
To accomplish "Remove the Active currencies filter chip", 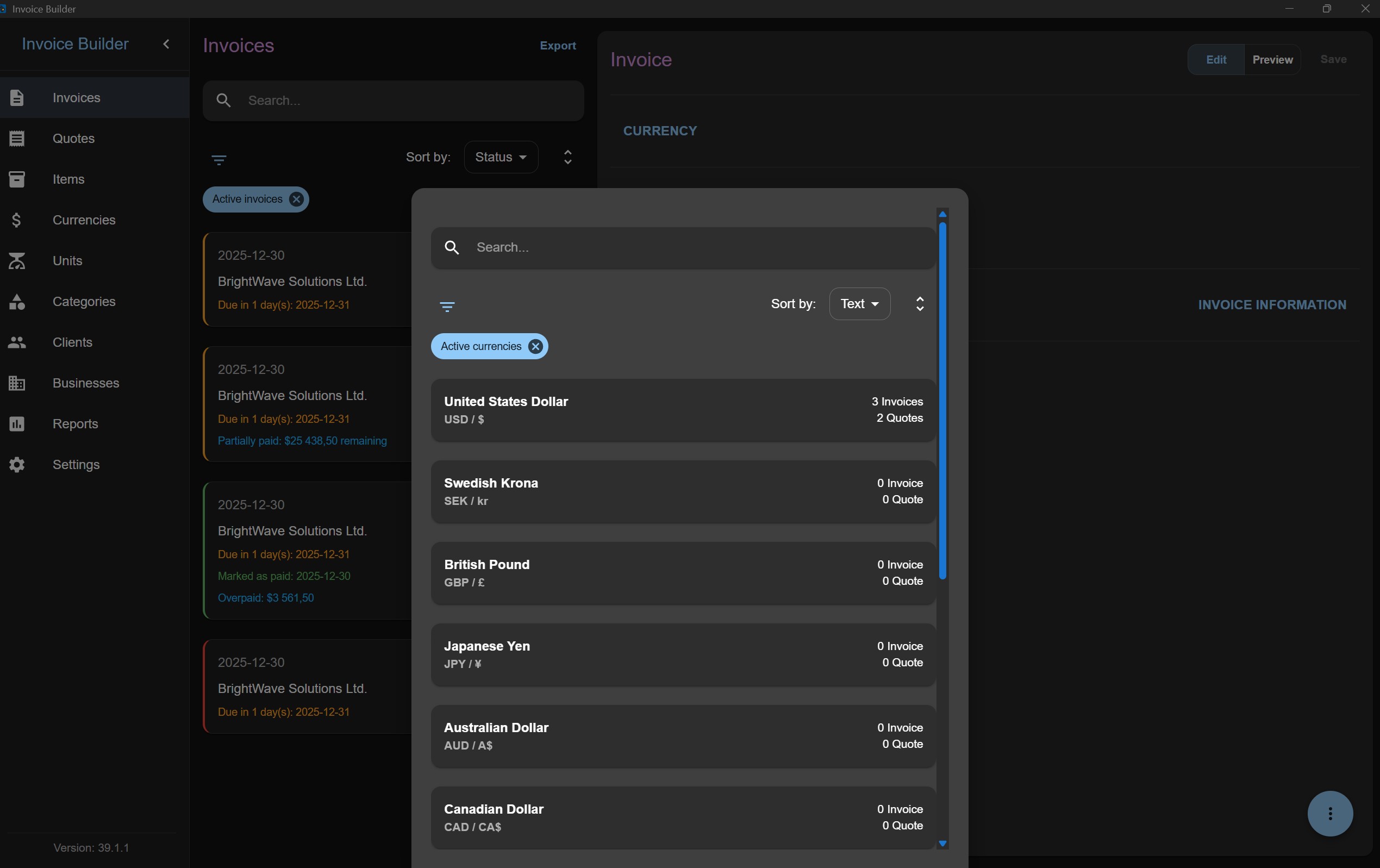I will coord(535,347).
